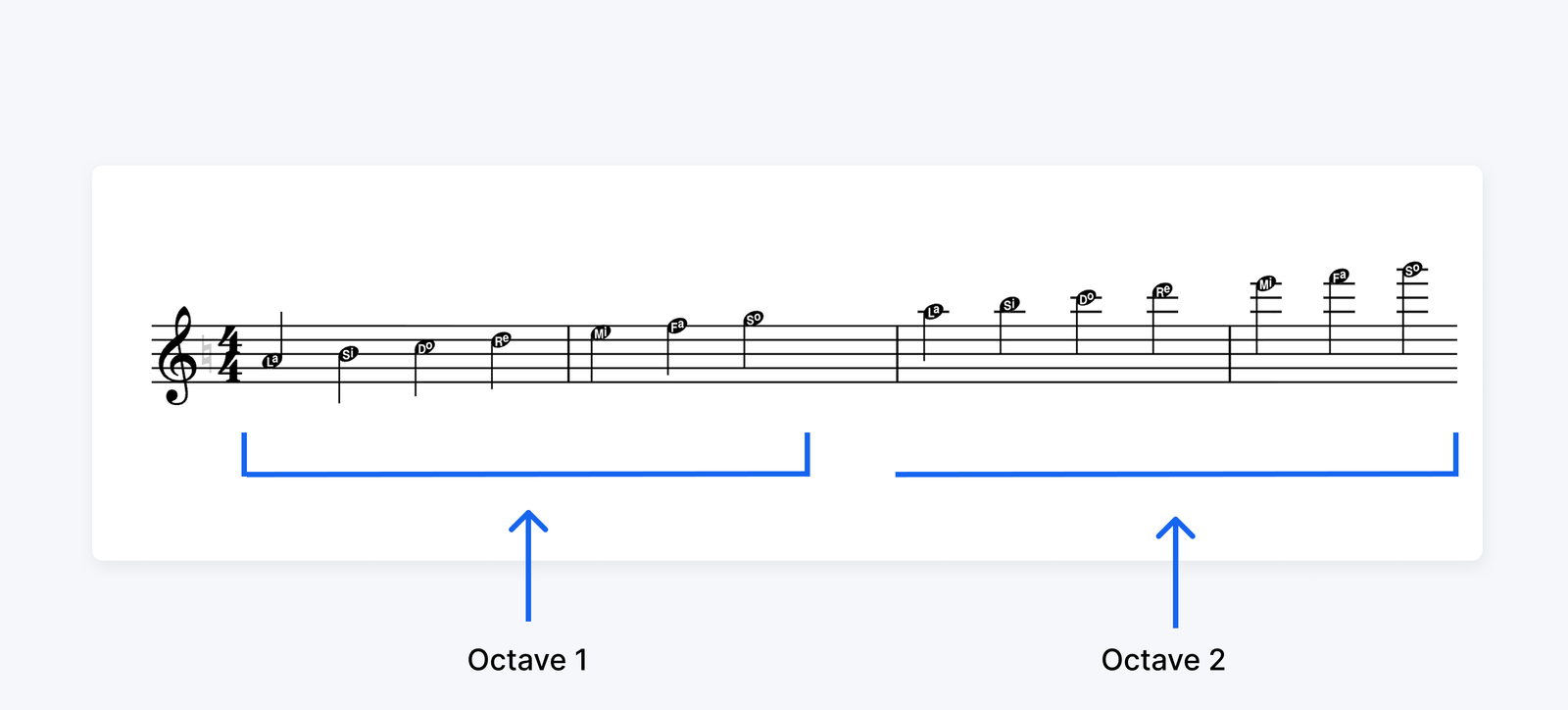The width and height of the screenshot is (1568, 710).
Task: Select the Re note in the third measure
Action: 1162,291
